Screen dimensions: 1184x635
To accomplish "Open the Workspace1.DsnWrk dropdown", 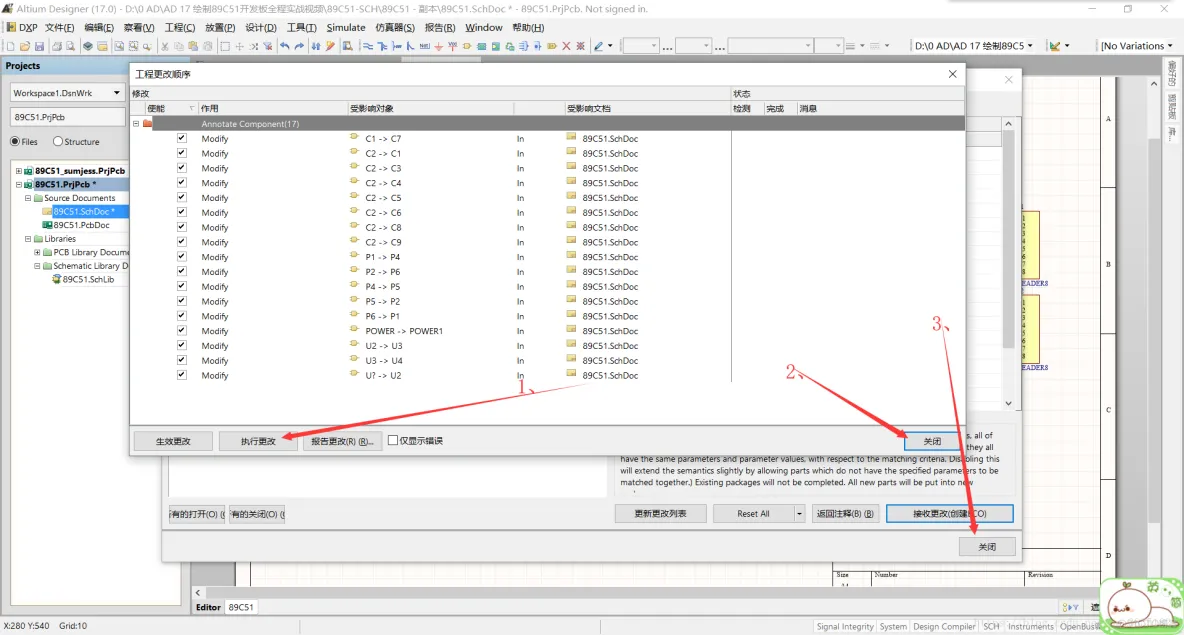I will click(x=116, y=93).
